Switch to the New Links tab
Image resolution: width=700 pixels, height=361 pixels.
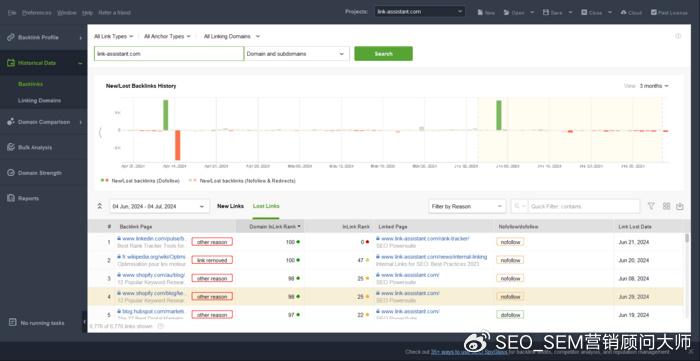230,206
